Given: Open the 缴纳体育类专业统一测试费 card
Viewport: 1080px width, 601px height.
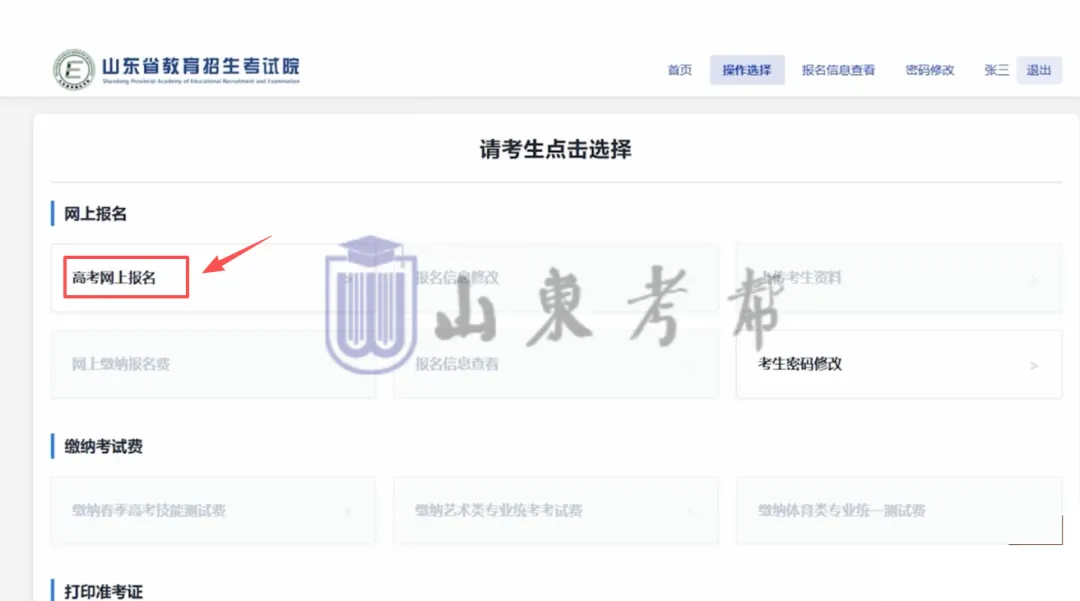Looking at the screenshot, I should point(899,511).
